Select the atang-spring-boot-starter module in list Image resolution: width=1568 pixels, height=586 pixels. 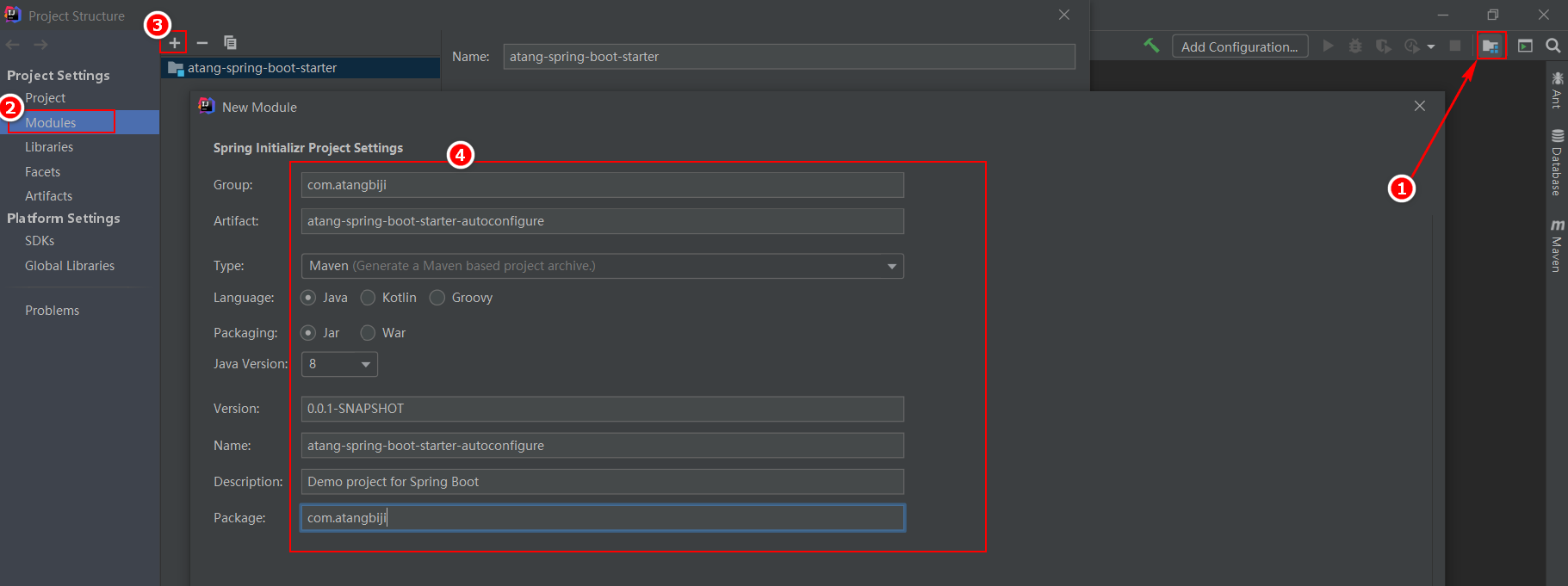(301, 68)
